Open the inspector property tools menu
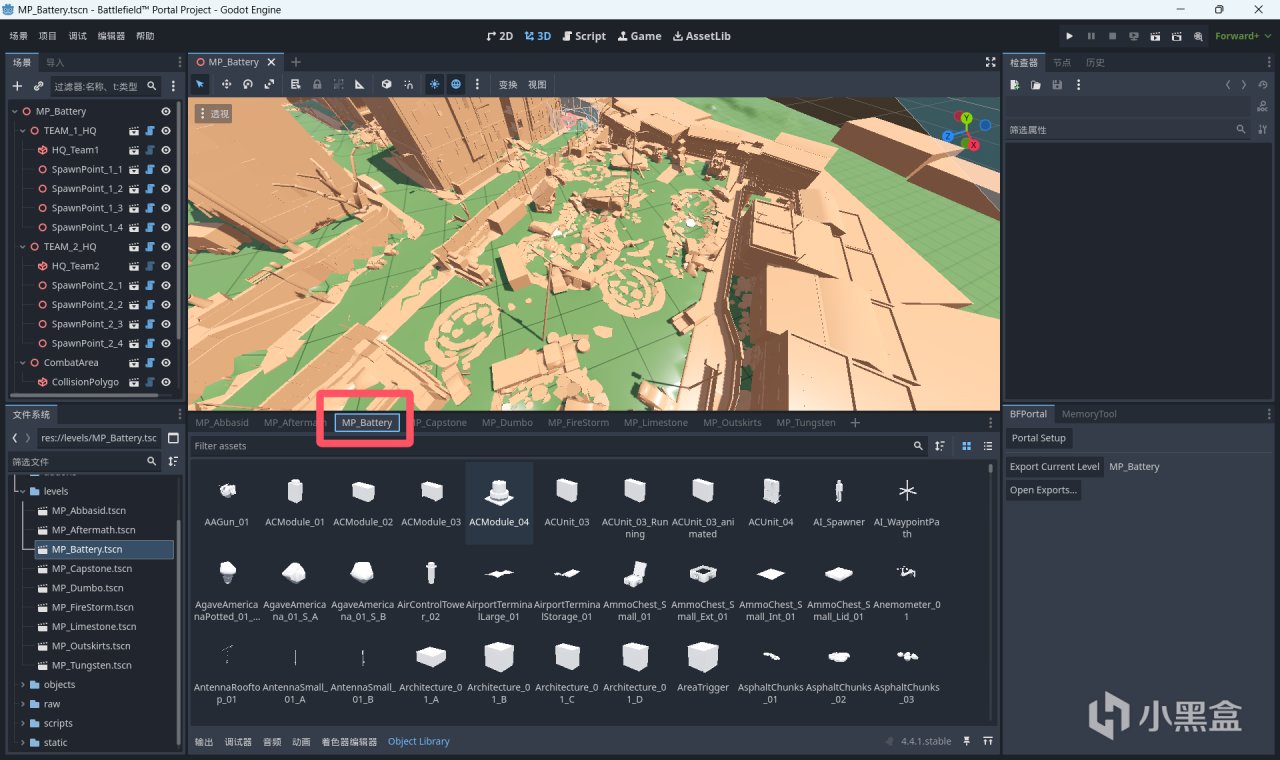This screenshot has height=760, width=1280. tap(1263, 129)
